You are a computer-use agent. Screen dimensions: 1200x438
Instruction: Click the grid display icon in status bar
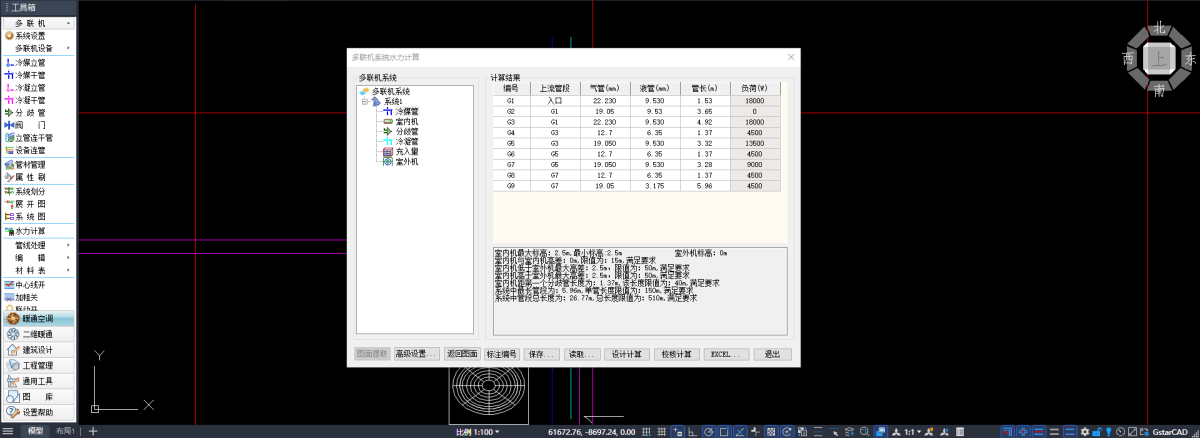pyautogui.click(x=660, y=431)
